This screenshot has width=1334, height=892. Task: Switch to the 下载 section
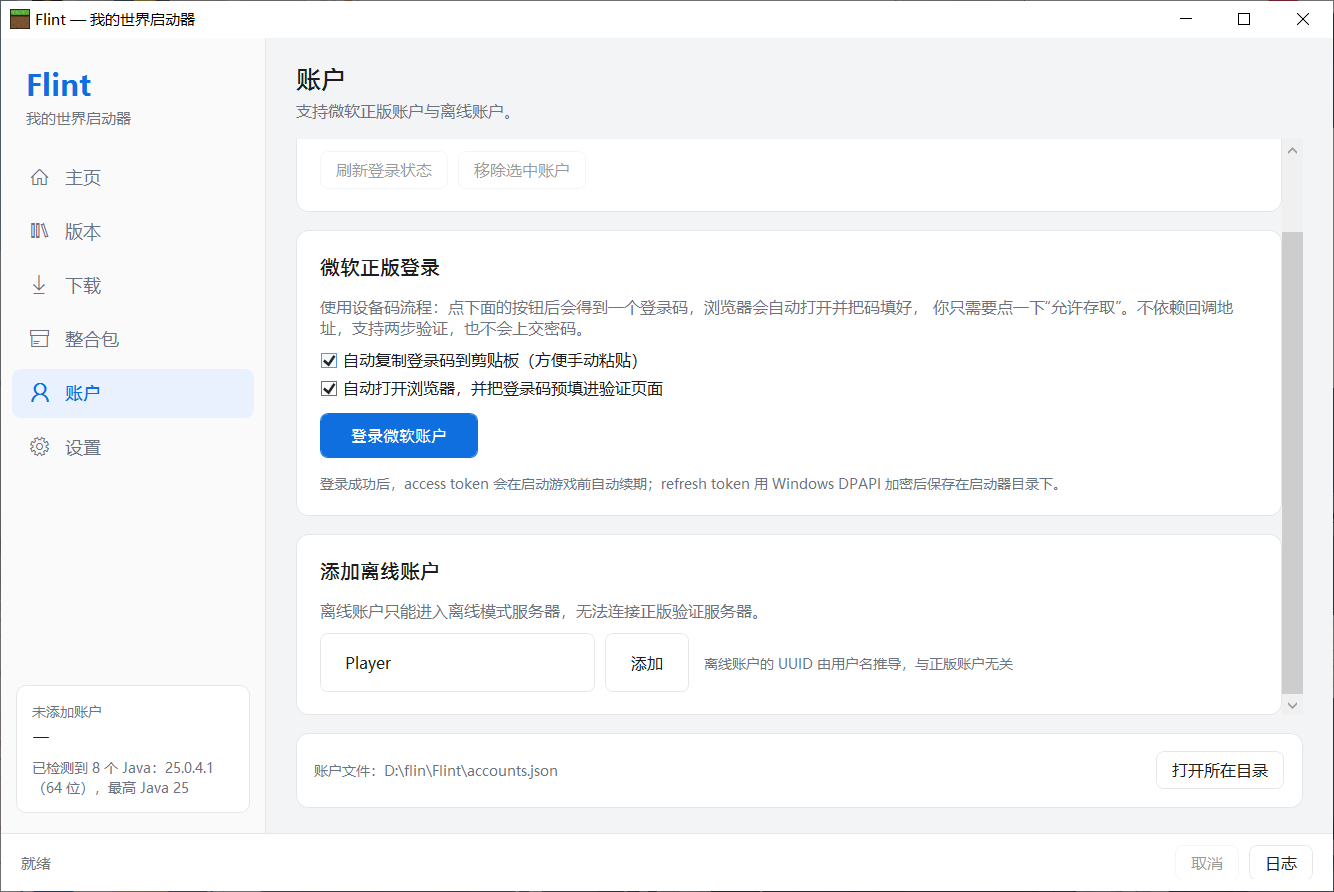coord(133,286)
